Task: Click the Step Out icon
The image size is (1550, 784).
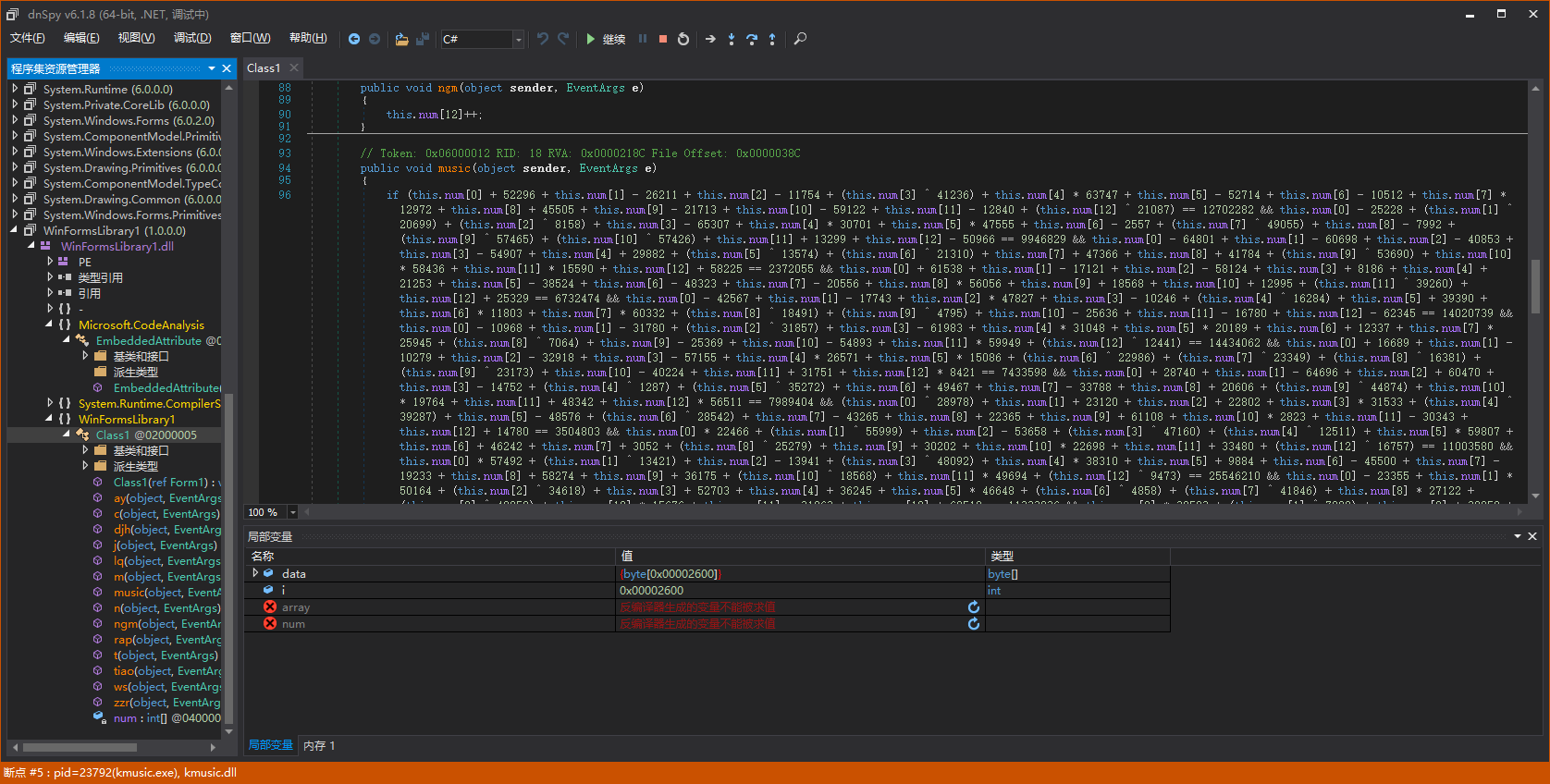Action: coord(772,39)
